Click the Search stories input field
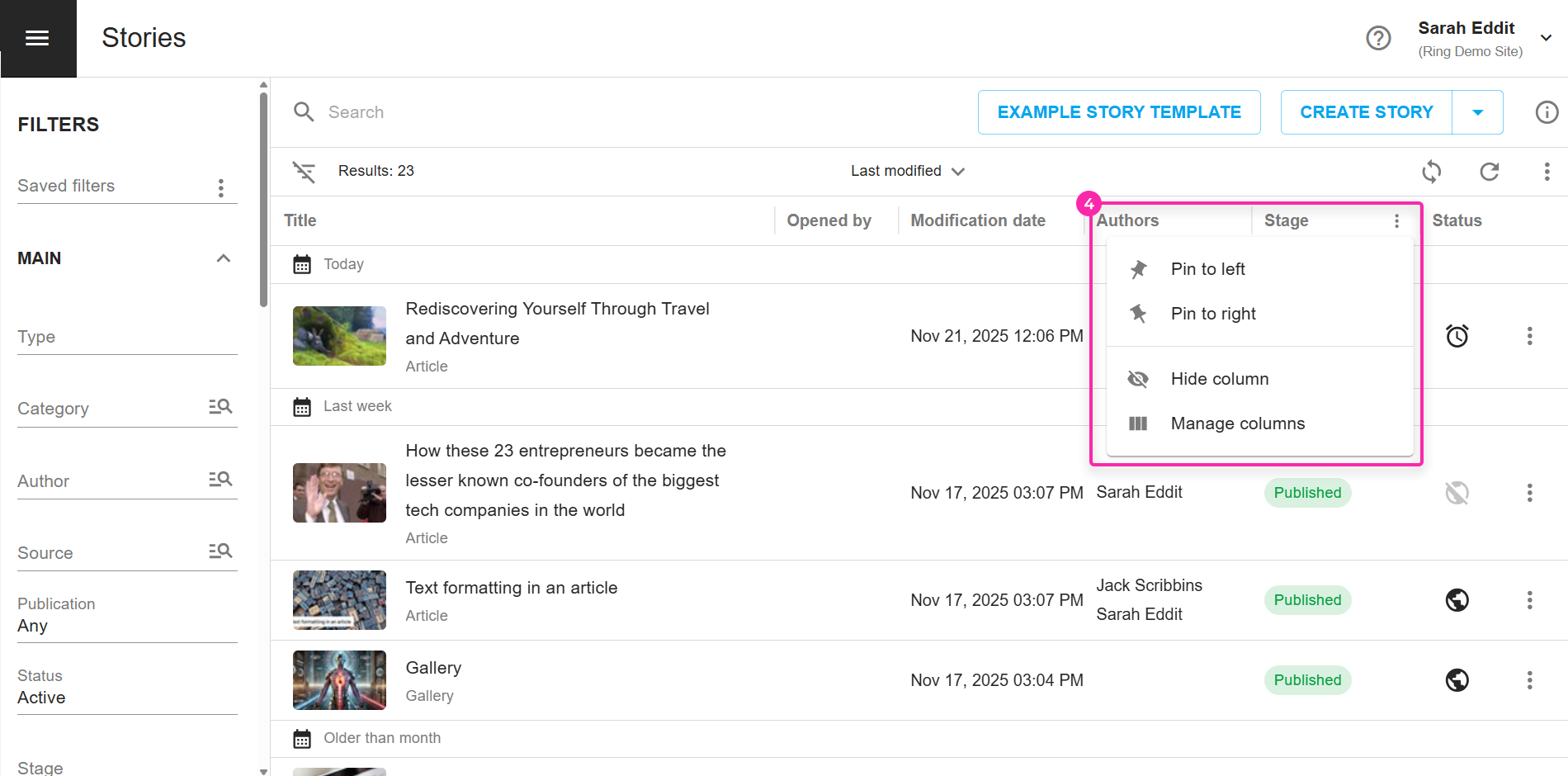 (x=578, y=112)
